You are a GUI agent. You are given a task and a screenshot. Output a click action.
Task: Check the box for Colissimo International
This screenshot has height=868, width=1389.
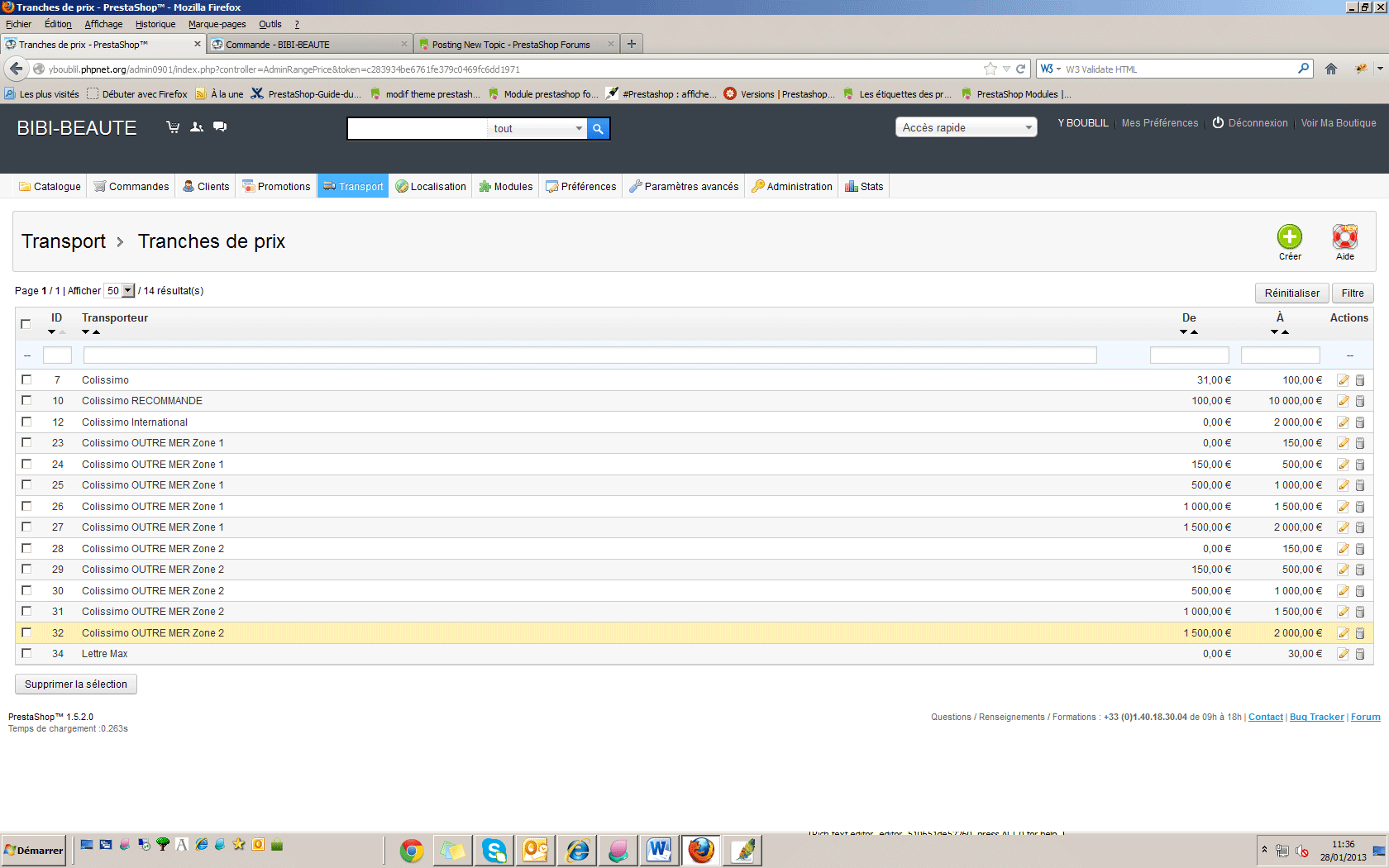26,422
